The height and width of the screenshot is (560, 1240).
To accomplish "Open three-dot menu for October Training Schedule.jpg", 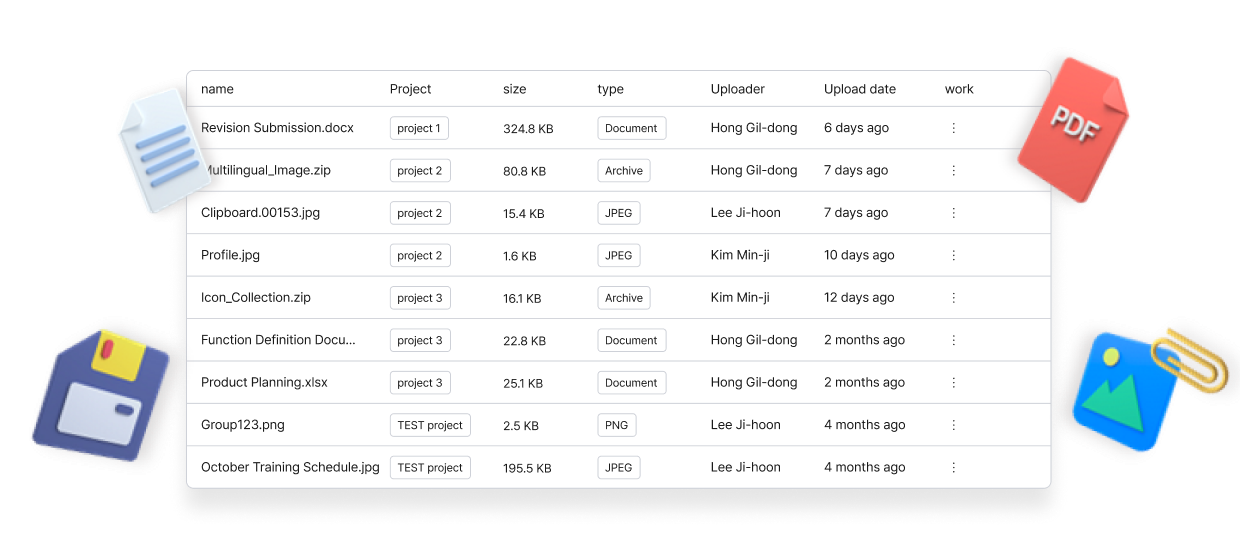I will coord(953,467).
